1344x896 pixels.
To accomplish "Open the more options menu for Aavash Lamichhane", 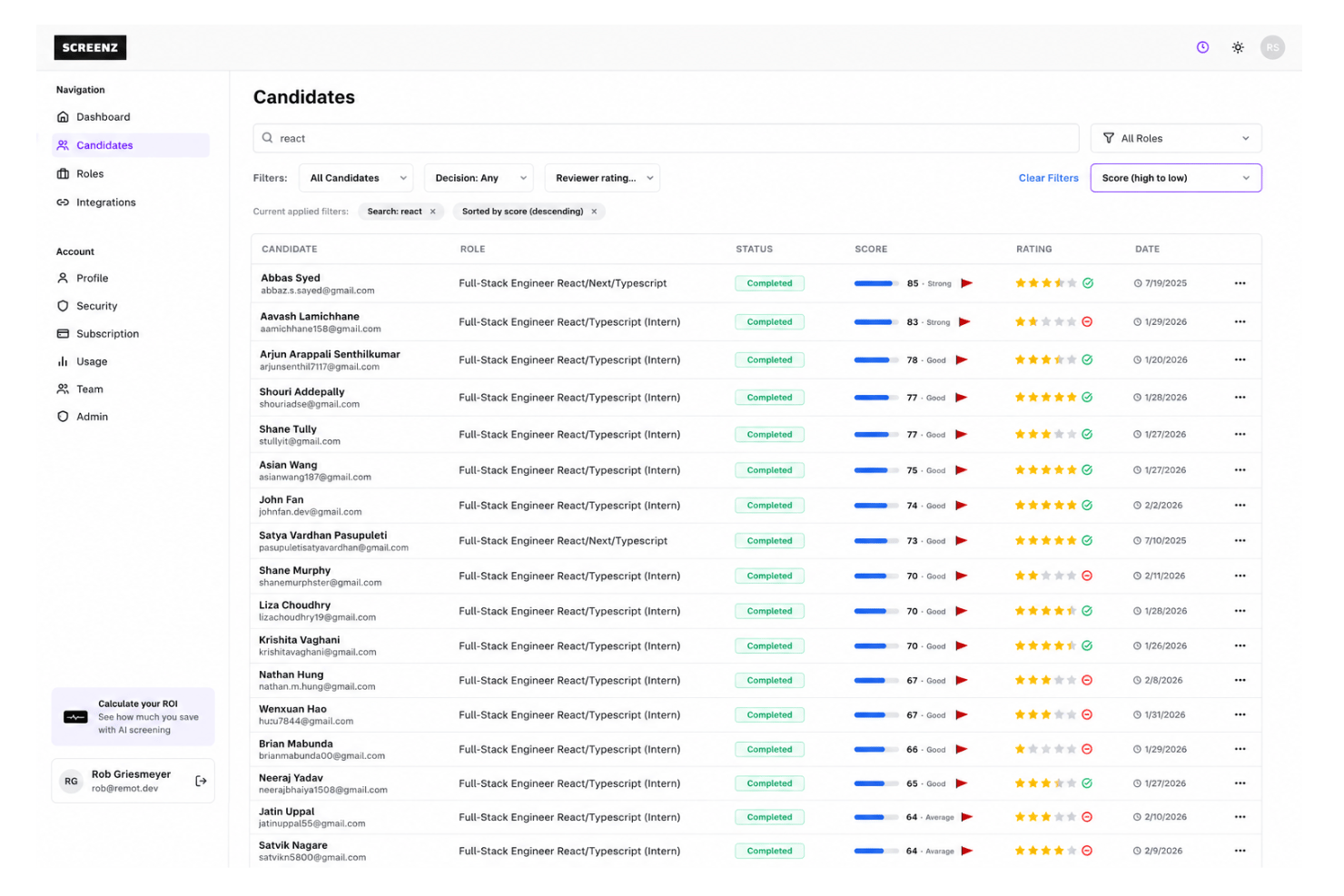I will coord(1240,322).
